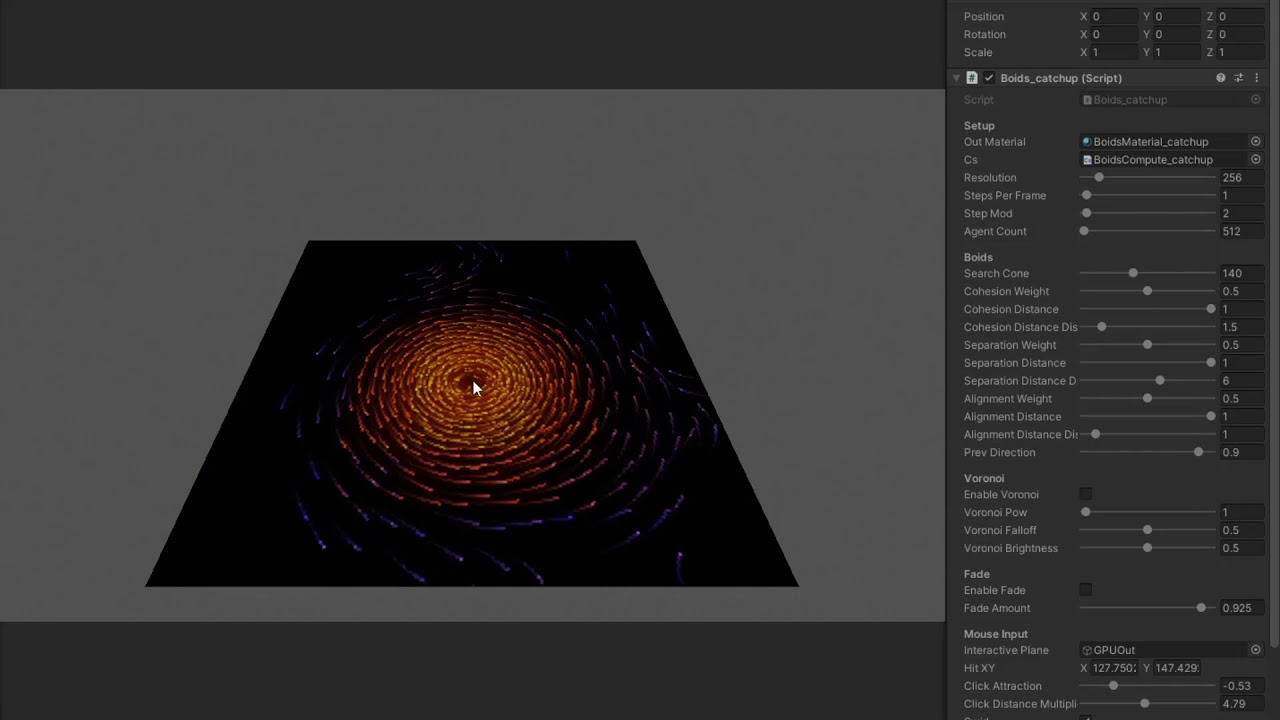Click the "Cohesion Distance Dis" property label

1021,328
